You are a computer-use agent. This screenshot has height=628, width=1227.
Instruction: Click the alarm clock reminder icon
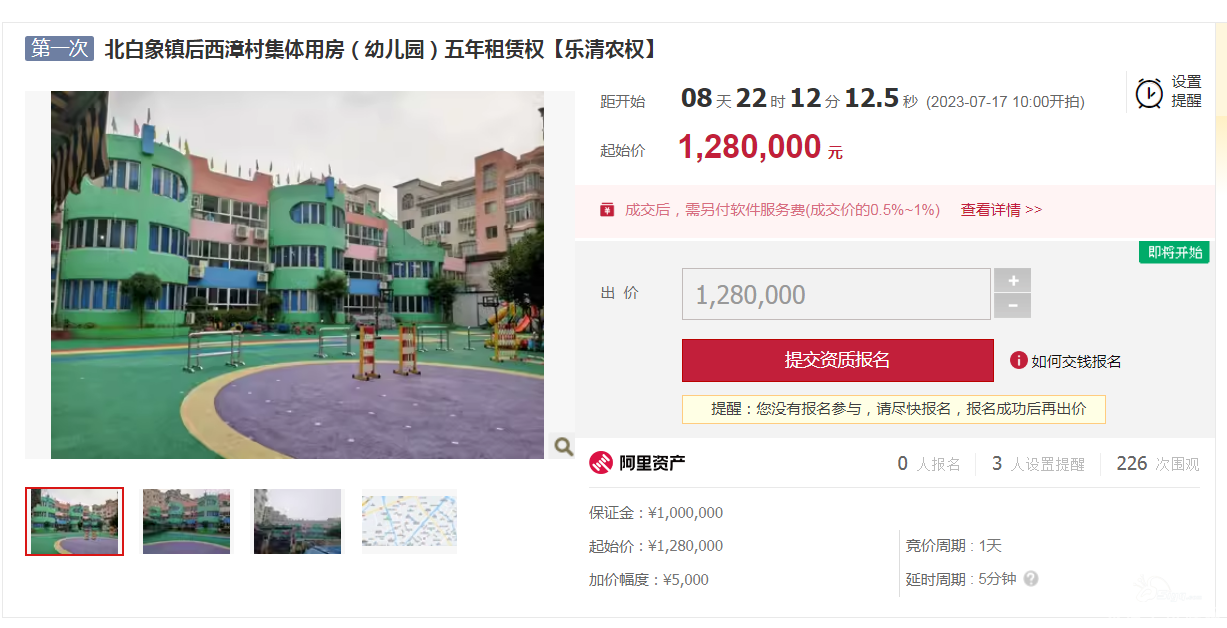1149,93
